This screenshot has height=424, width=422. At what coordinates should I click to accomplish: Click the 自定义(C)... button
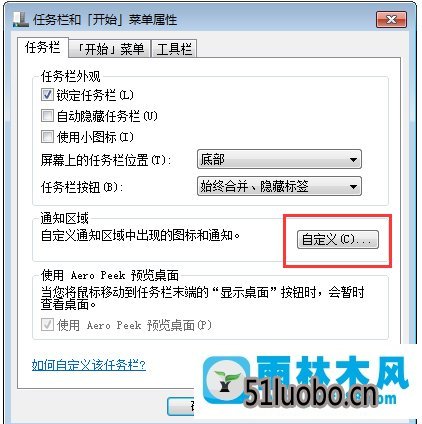tap(338, 239)
